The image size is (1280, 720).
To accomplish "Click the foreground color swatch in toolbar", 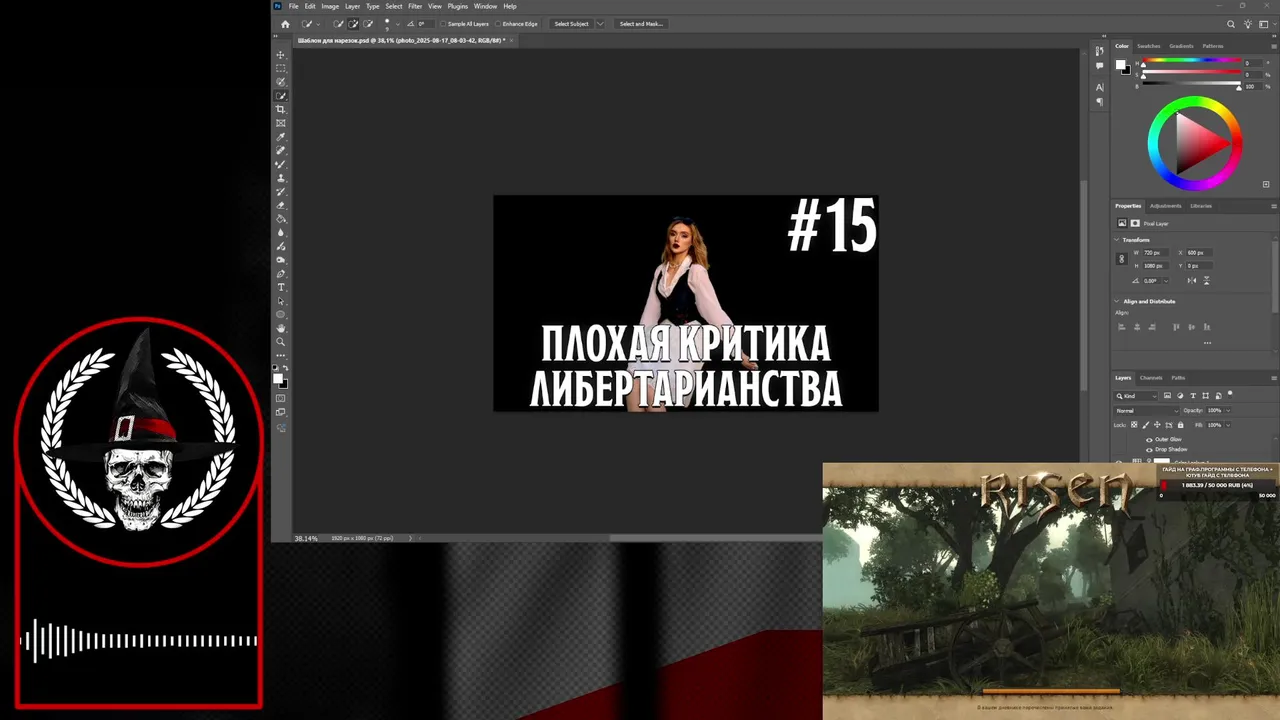I will click(278, 378).
